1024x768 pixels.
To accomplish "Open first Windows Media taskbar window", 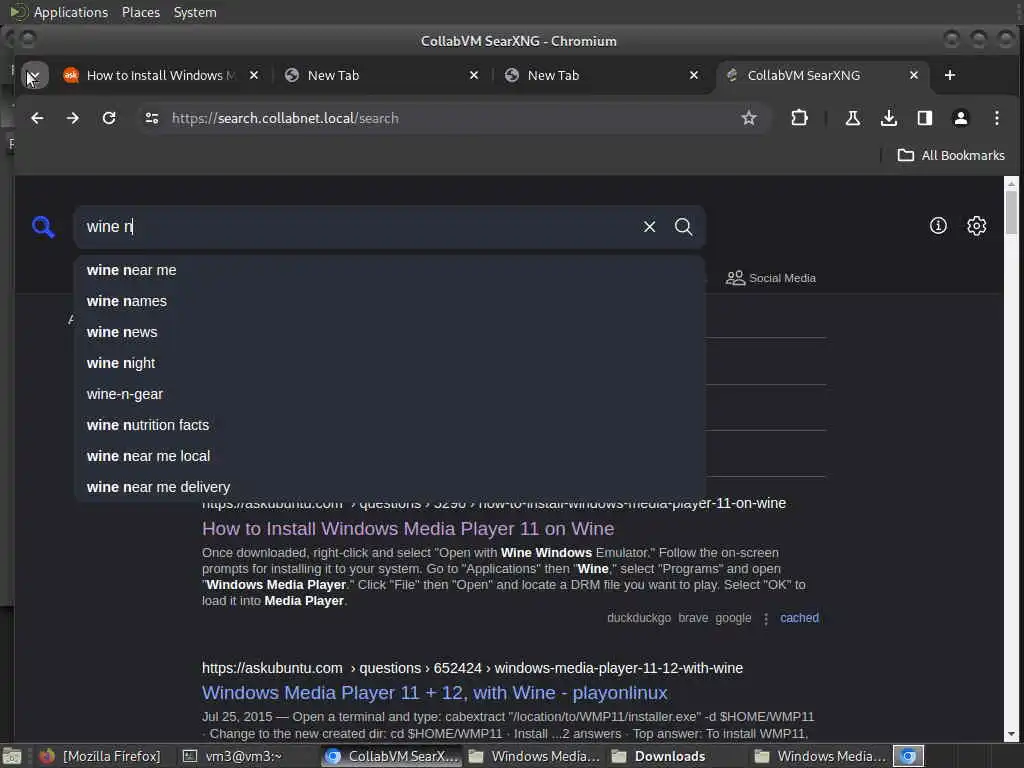I will pos(534,756).
